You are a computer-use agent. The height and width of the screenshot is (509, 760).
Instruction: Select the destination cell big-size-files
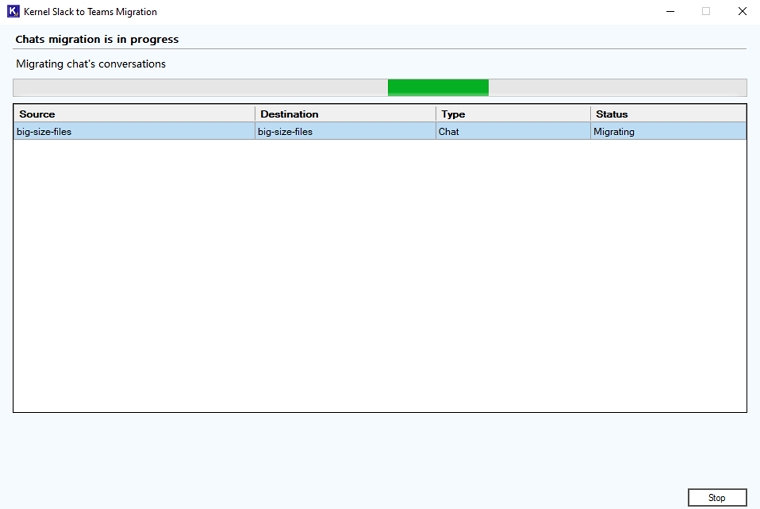click(346, 131)
